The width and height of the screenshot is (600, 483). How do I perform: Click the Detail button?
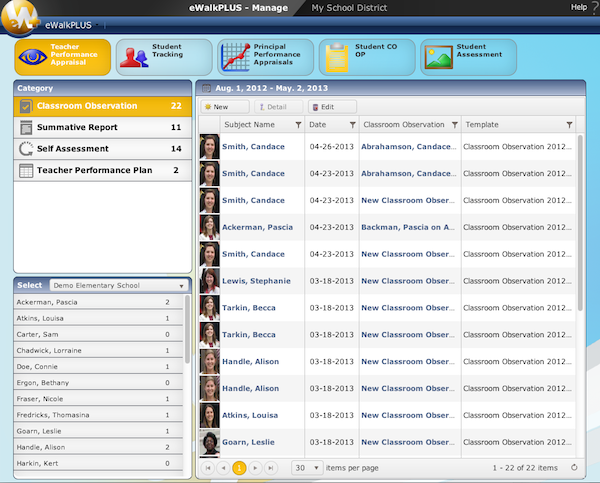click(x=279, y=107)
